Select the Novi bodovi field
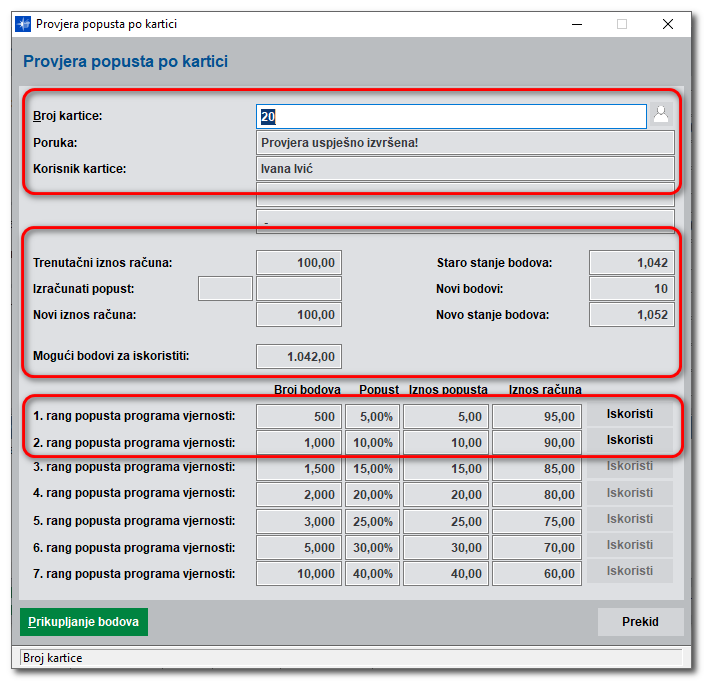This screenshot has height=681, width=704. click(631, 289)
